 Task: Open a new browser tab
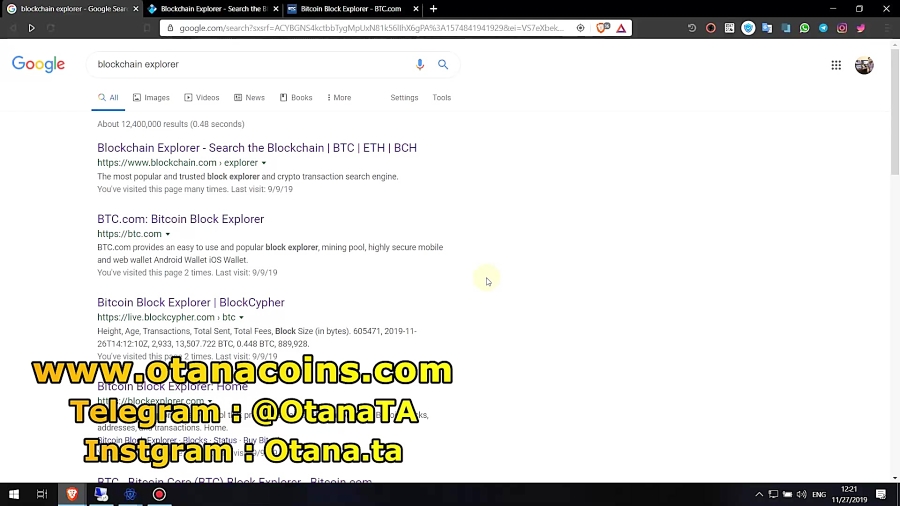tap(433, 9)
